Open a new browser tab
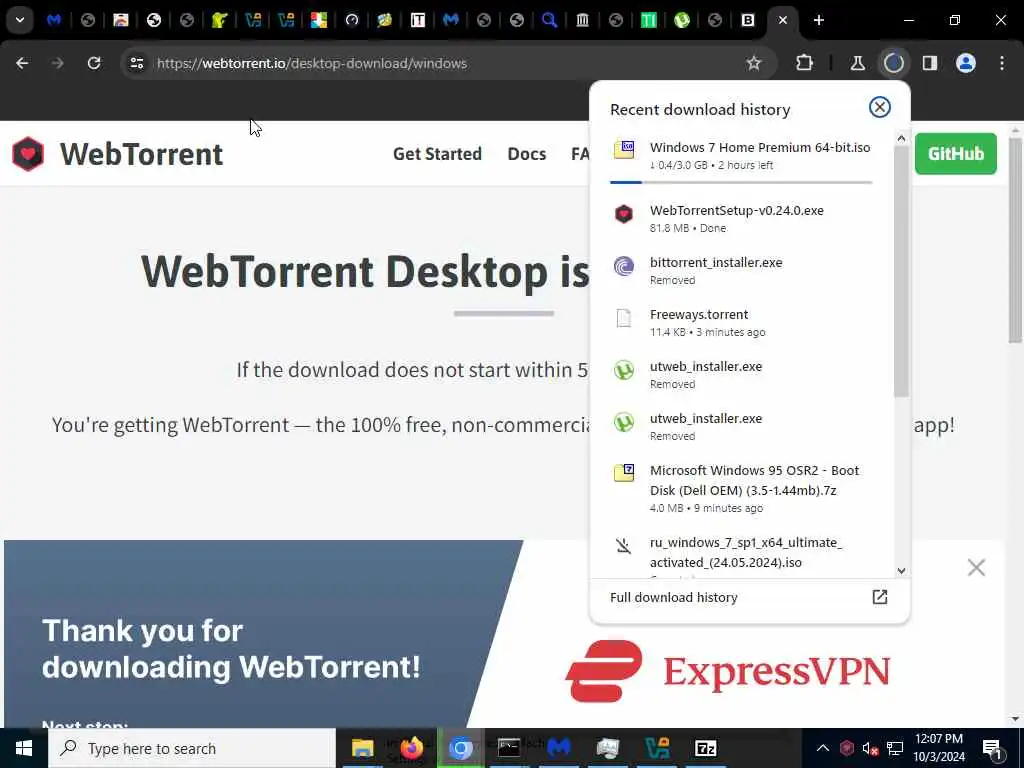Viewport: 1024px width, 768px height. point(819,20)
